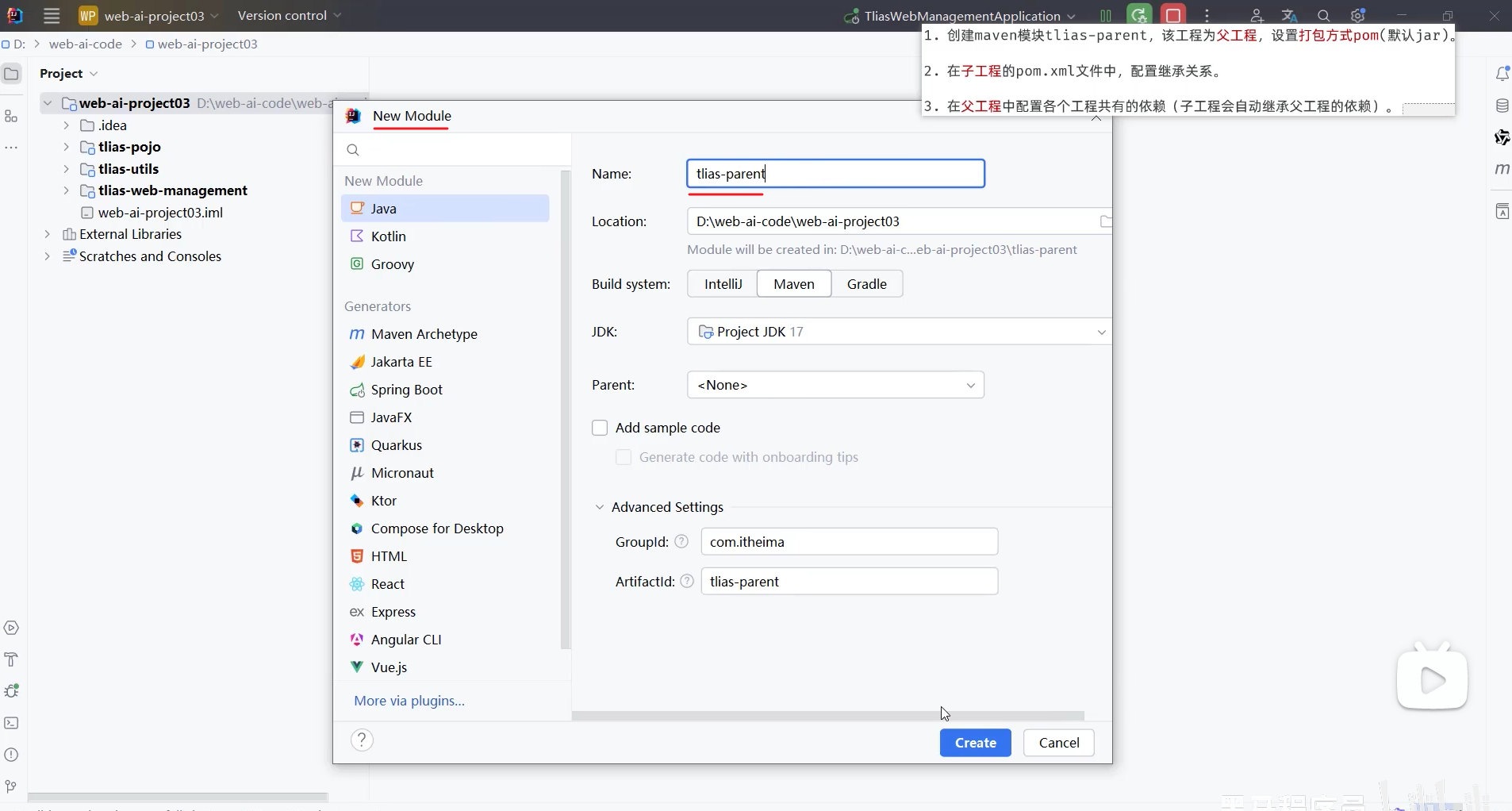Open More via plugins link
The height and width of the screenshot is (811, 1512).
coord(409,701)
